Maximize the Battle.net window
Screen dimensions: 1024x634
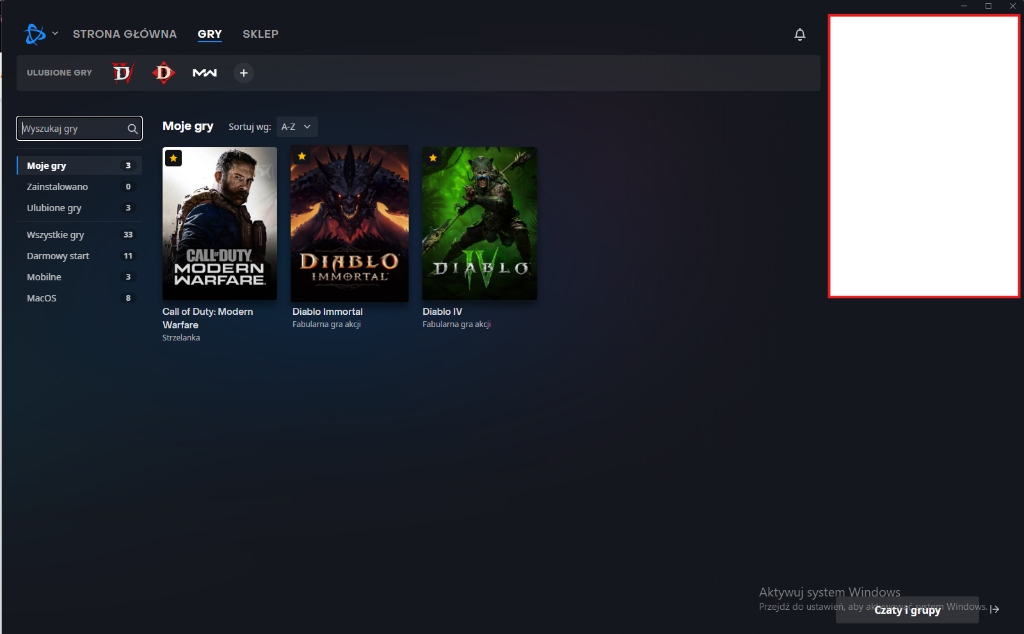[x=988, y=6]
